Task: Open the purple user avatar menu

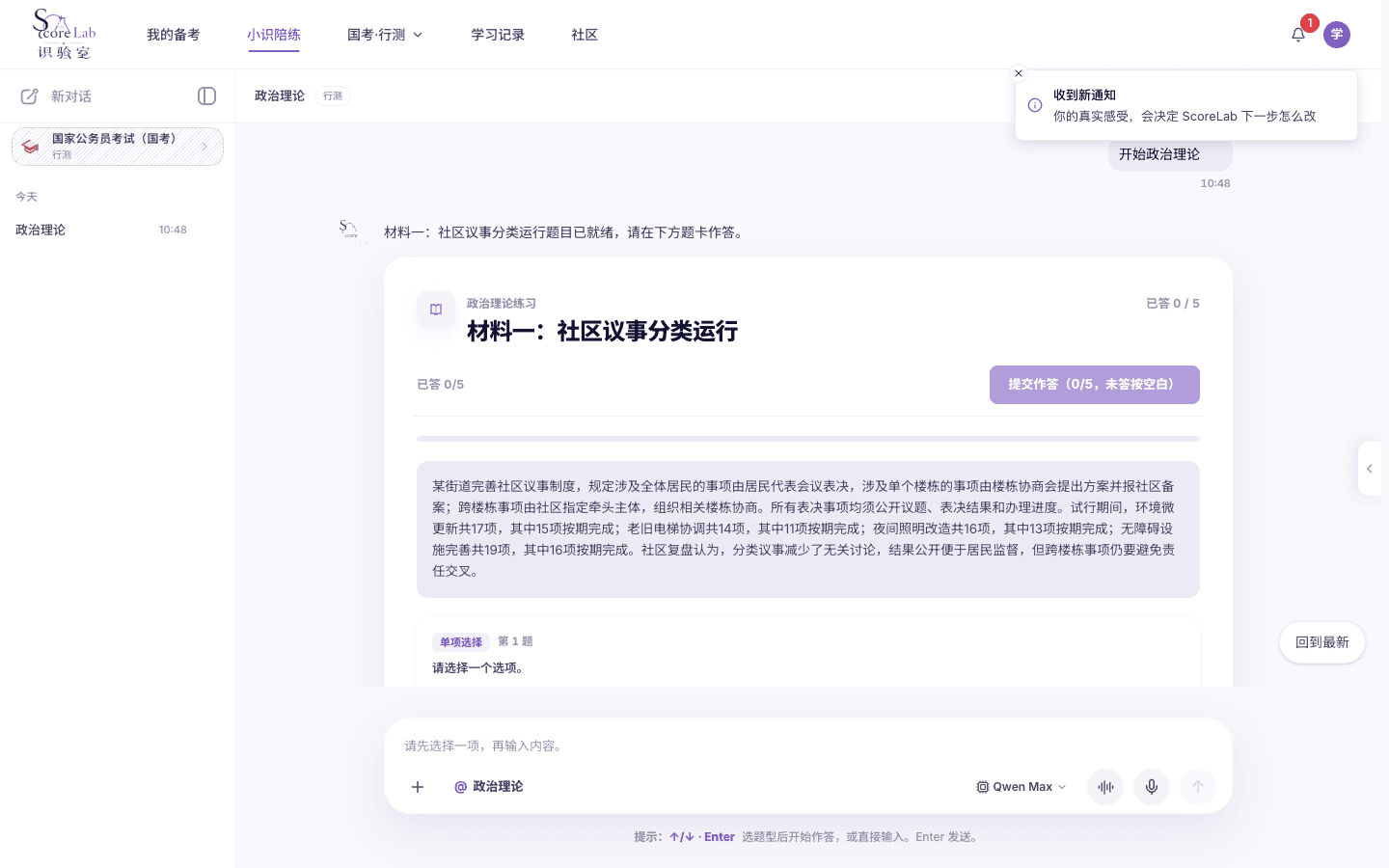Action: pos(1337,35)
